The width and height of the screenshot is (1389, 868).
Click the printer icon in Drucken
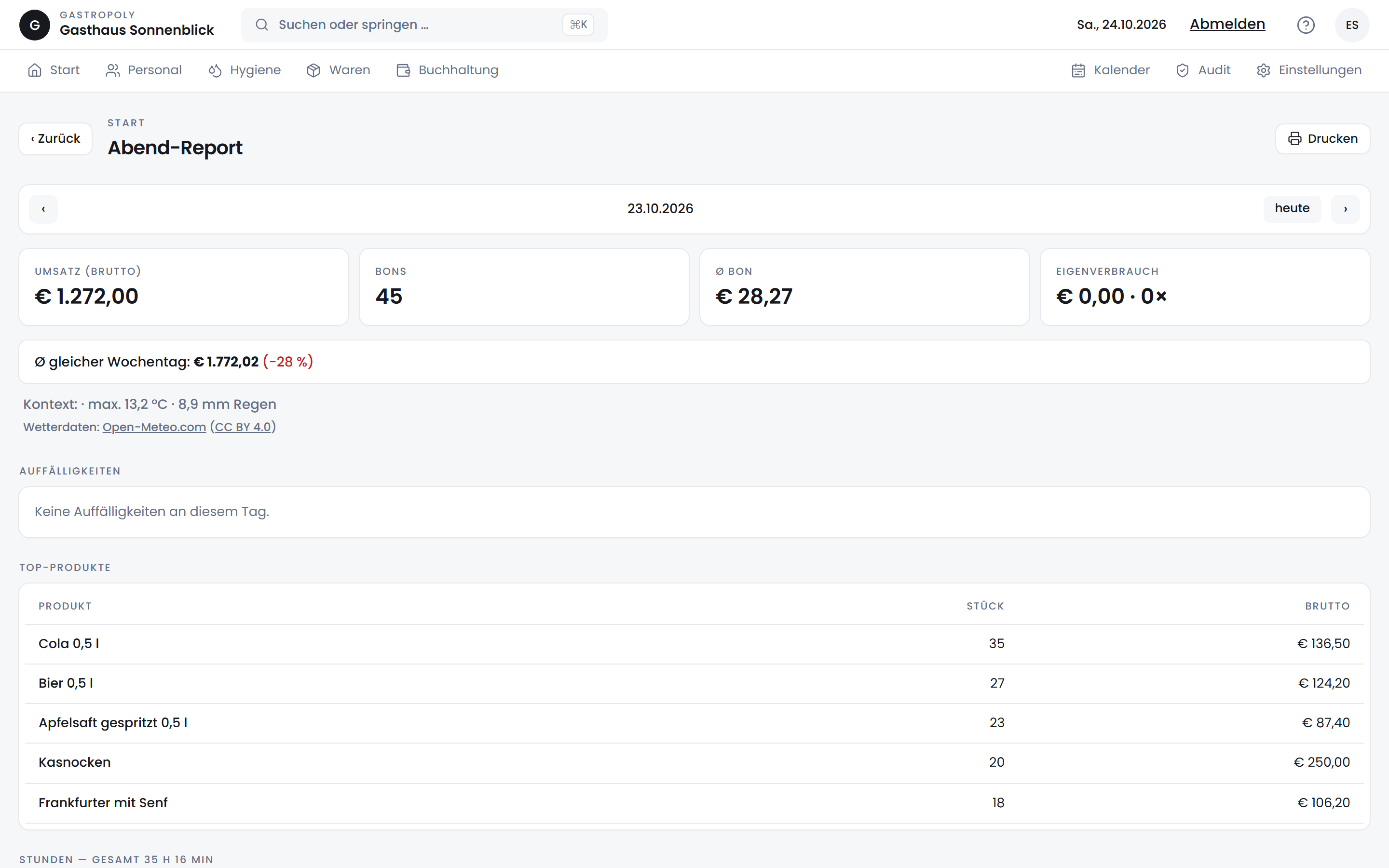tap(1294, 138)
